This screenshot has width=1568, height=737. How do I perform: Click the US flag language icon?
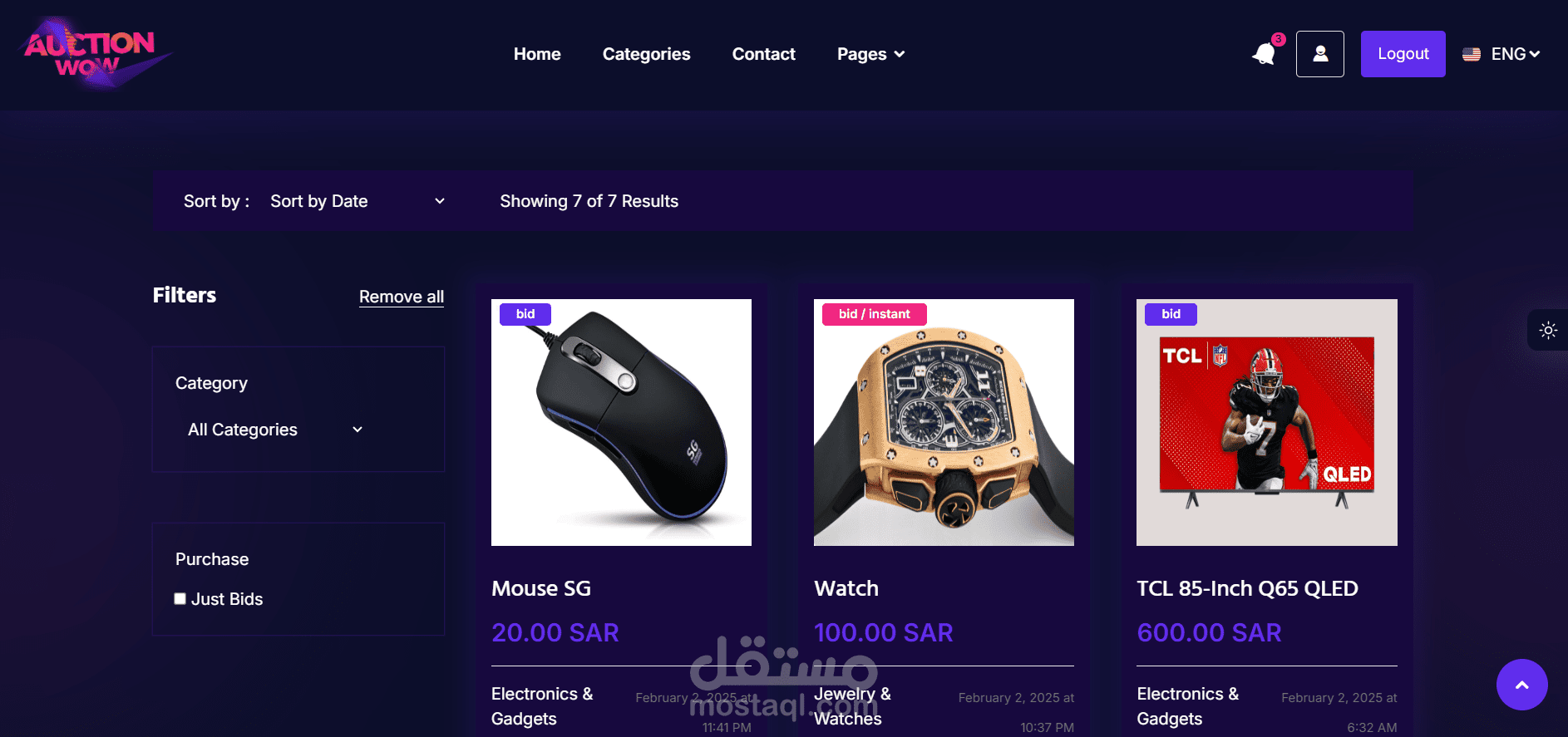[1472, 54]
